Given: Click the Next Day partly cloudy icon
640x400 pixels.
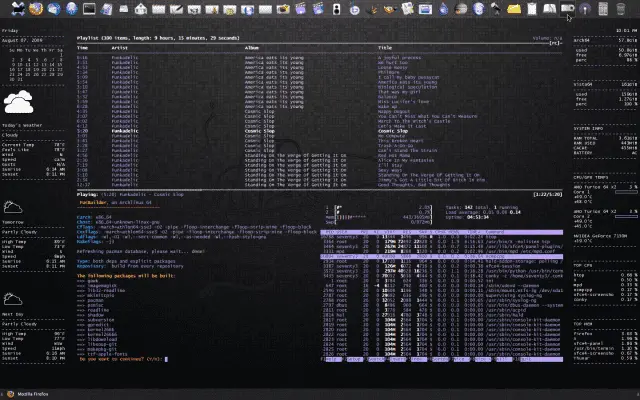Looking at the screenshot, I should click(x=13, y=300).
